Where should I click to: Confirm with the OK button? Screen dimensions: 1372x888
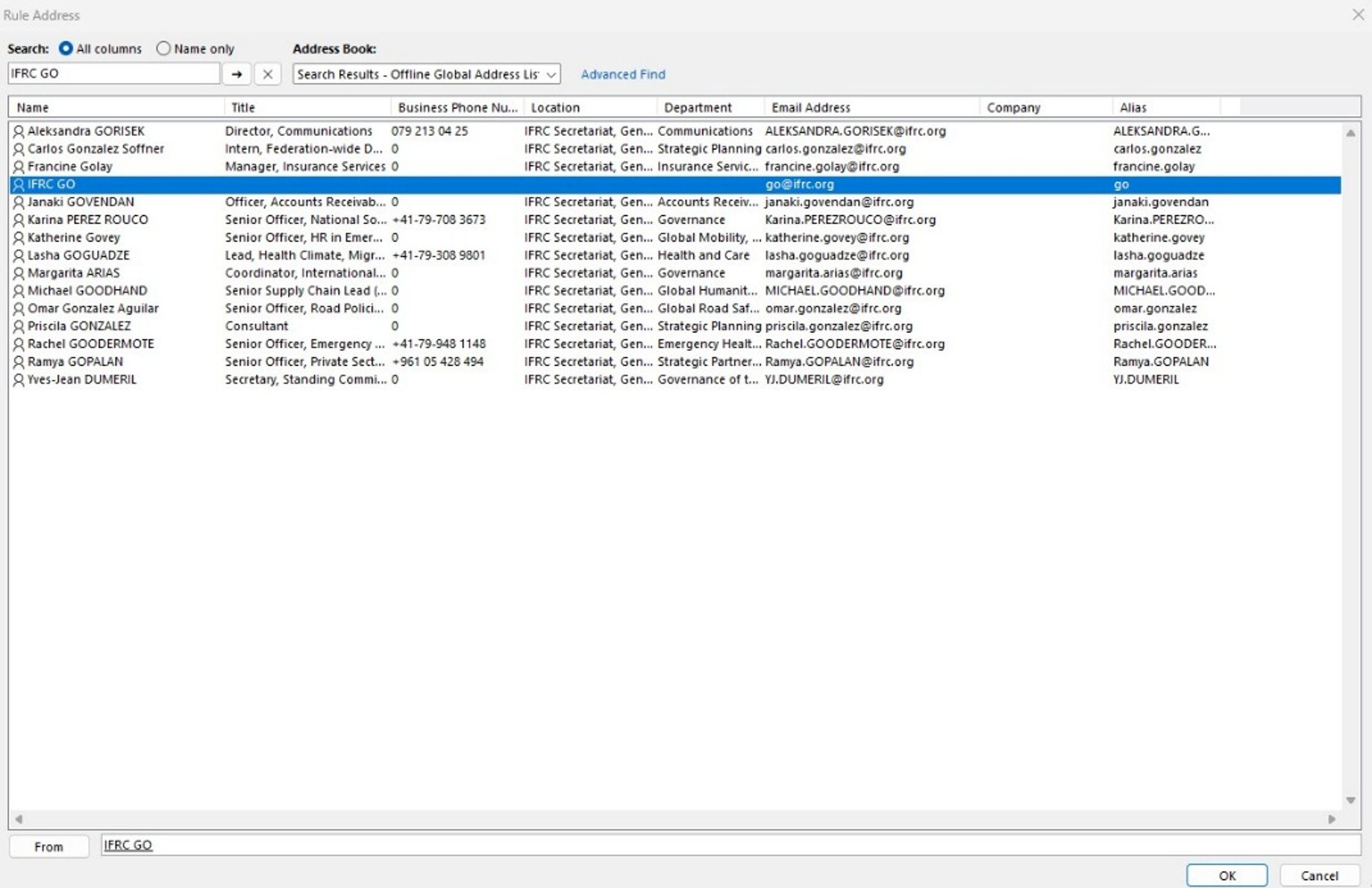coord(1227,875)
